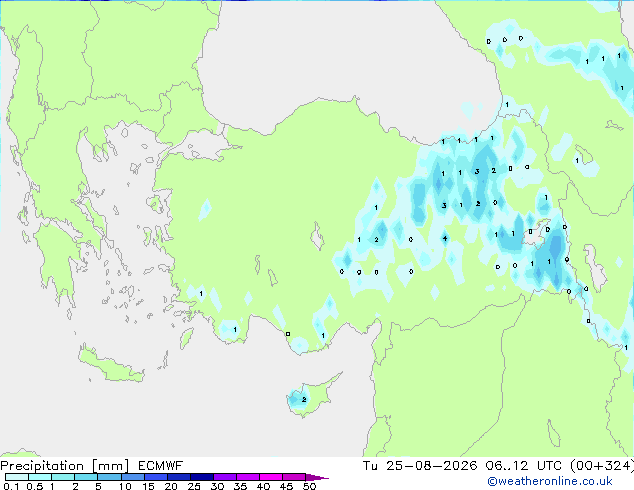634x490 pixels.
Task: Click the ECMWF model label
Action: pyautogui.click(x=160, y=466)
